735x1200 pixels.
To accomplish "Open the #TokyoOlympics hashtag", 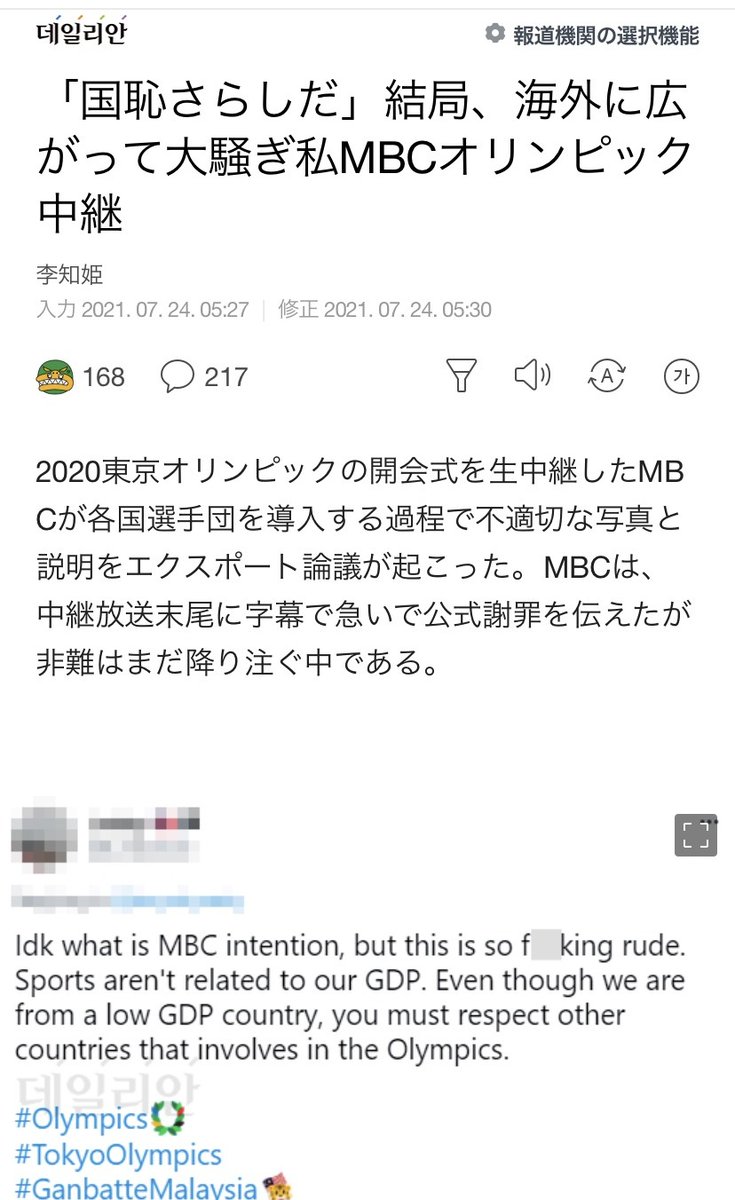I will 118,1155.
